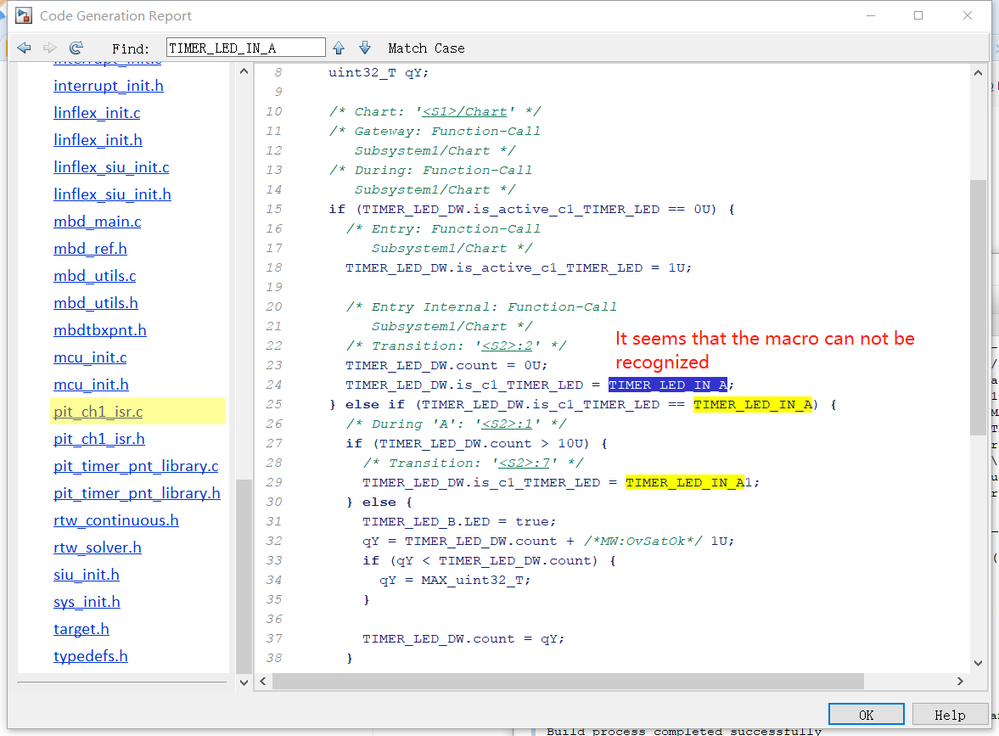The image size is (999, 736).
Task: Click 'TIMER_LED_DW.count = qY;' on line 37
Action: (463, 639)
